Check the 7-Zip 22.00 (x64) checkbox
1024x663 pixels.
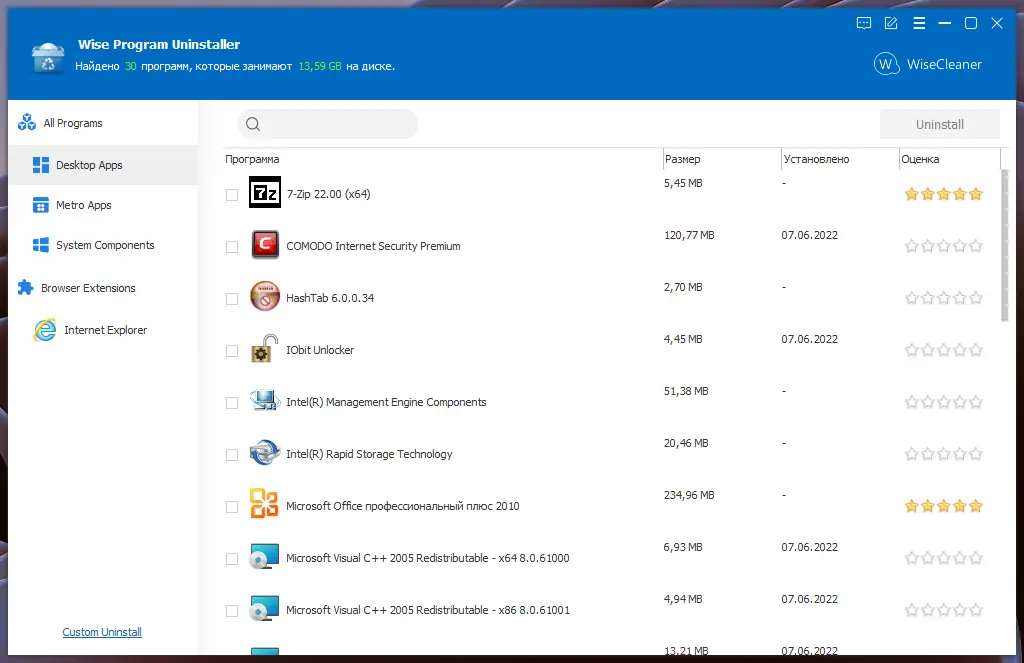click(232, 195)
